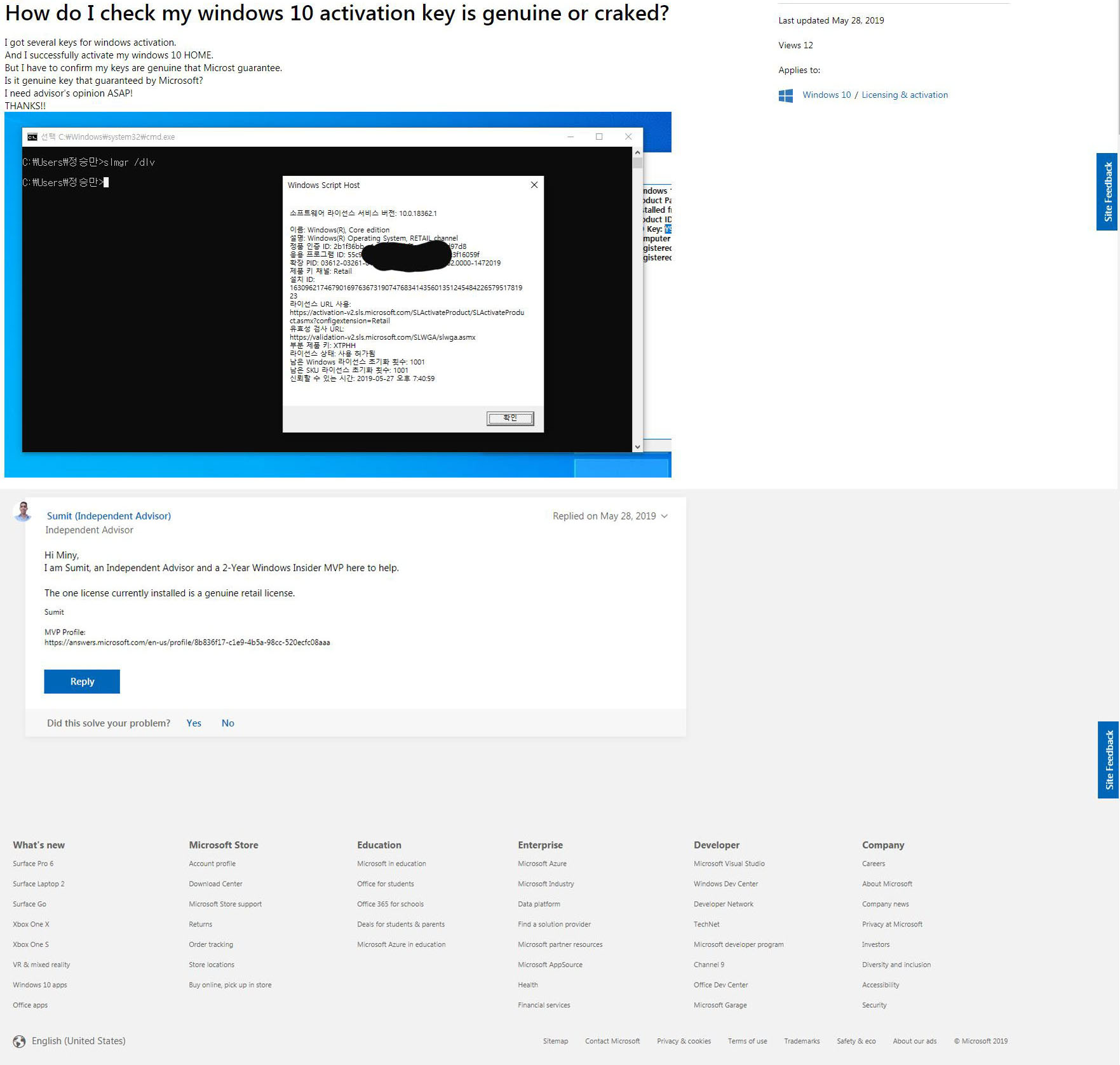The height and width of the screenshot is (1065, 1120).
Task: Open Microsoft in education link
Action: pos(391,864)
